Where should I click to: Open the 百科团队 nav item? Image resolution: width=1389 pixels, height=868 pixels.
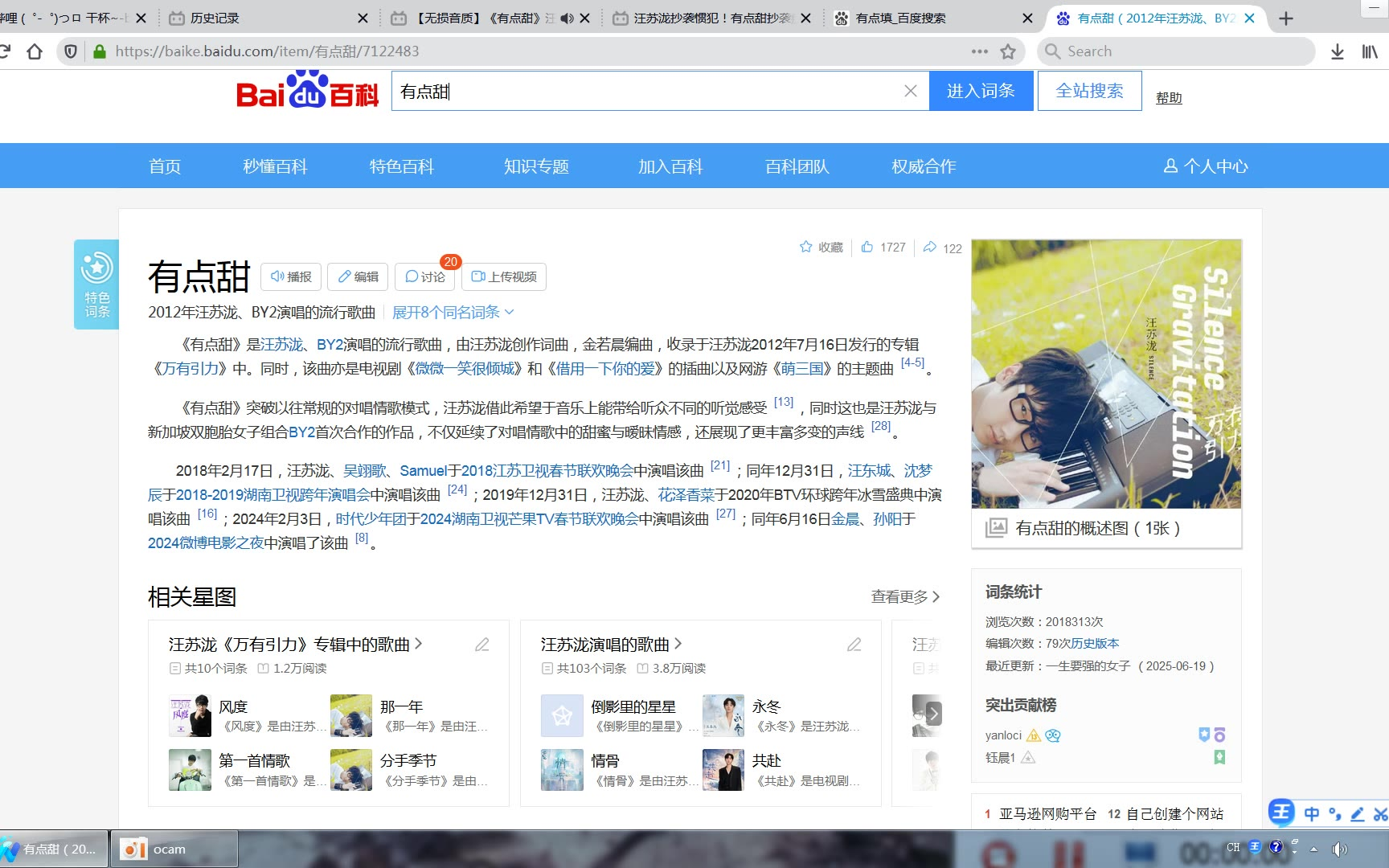(x=797, y=166)
